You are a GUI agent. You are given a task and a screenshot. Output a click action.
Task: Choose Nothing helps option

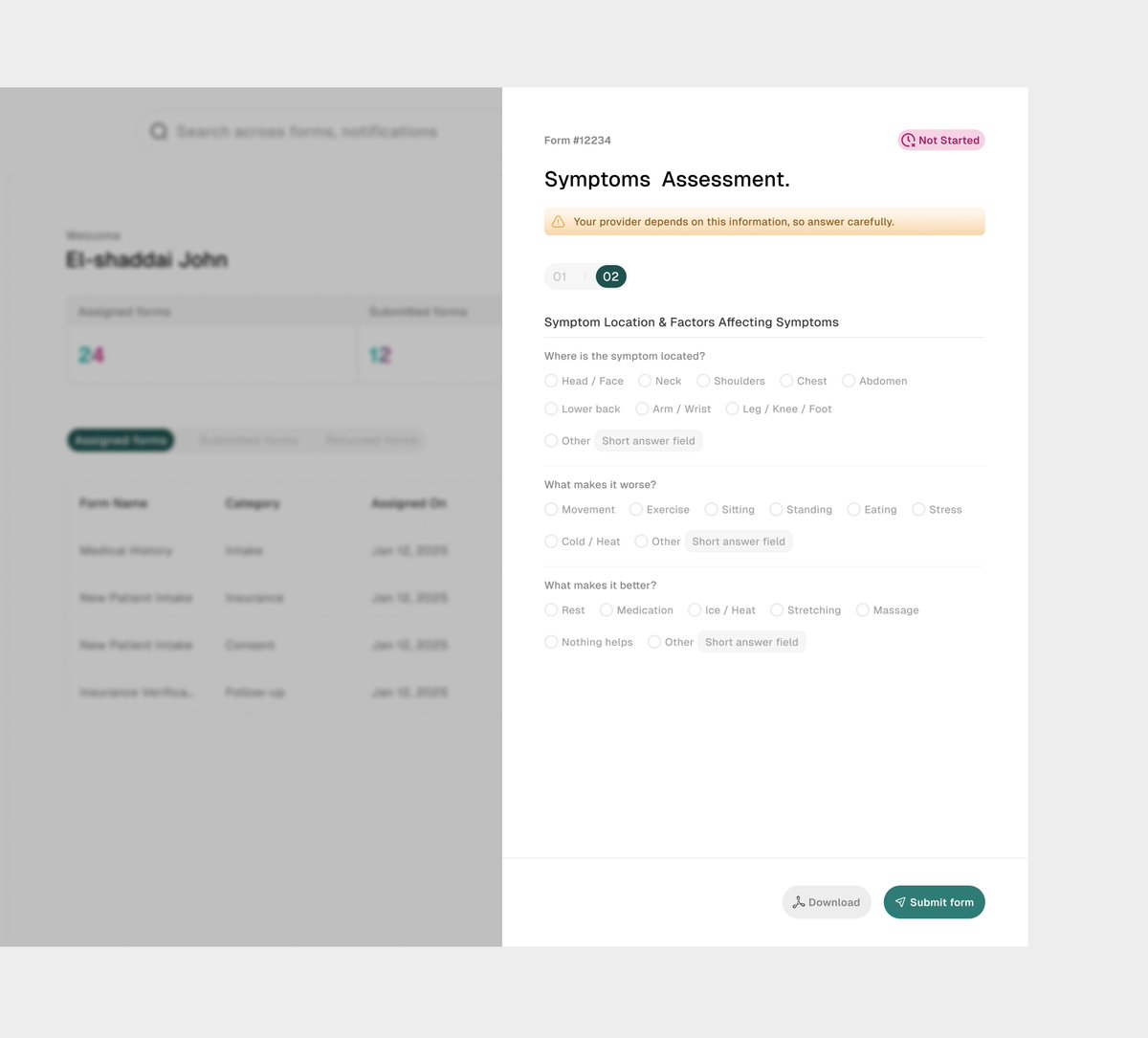pos(551,642)
